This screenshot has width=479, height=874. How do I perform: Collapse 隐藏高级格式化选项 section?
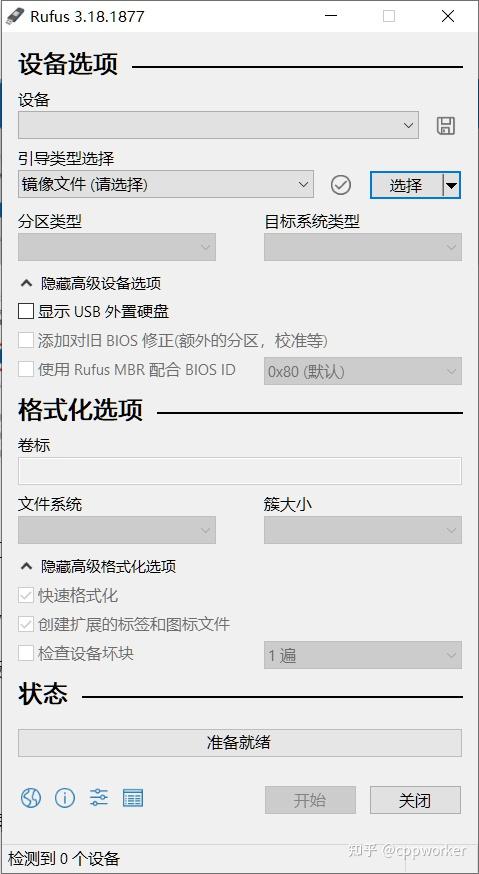pyautogui.click(x=98, y=566)
